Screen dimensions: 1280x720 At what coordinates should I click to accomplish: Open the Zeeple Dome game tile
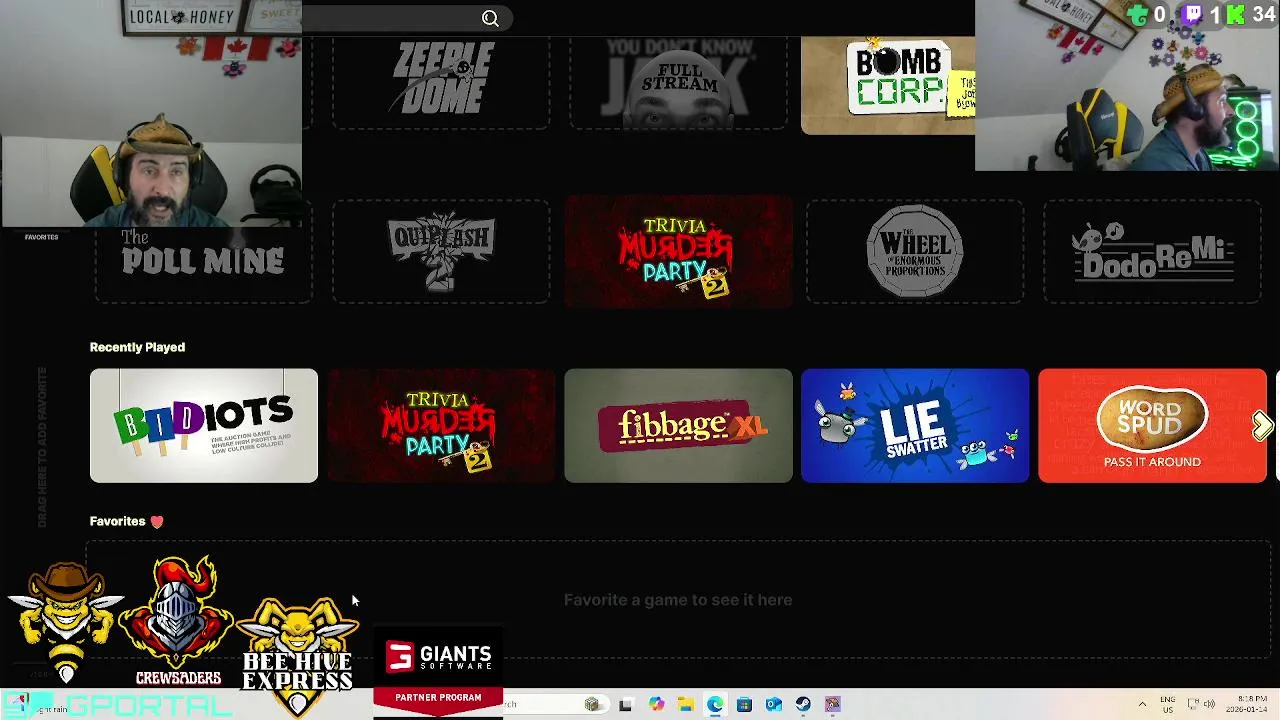pyautogui.click(x=441, y=82)
